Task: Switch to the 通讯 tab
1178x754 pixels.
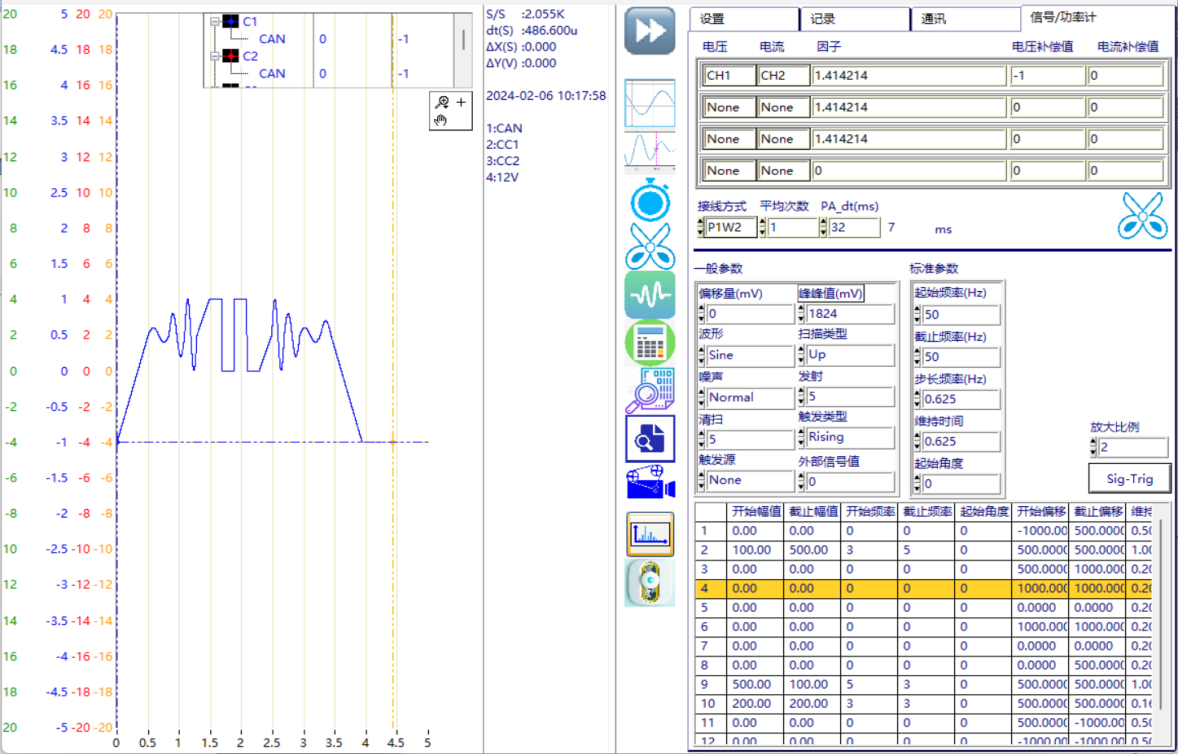Action: (x=963, y=19)
